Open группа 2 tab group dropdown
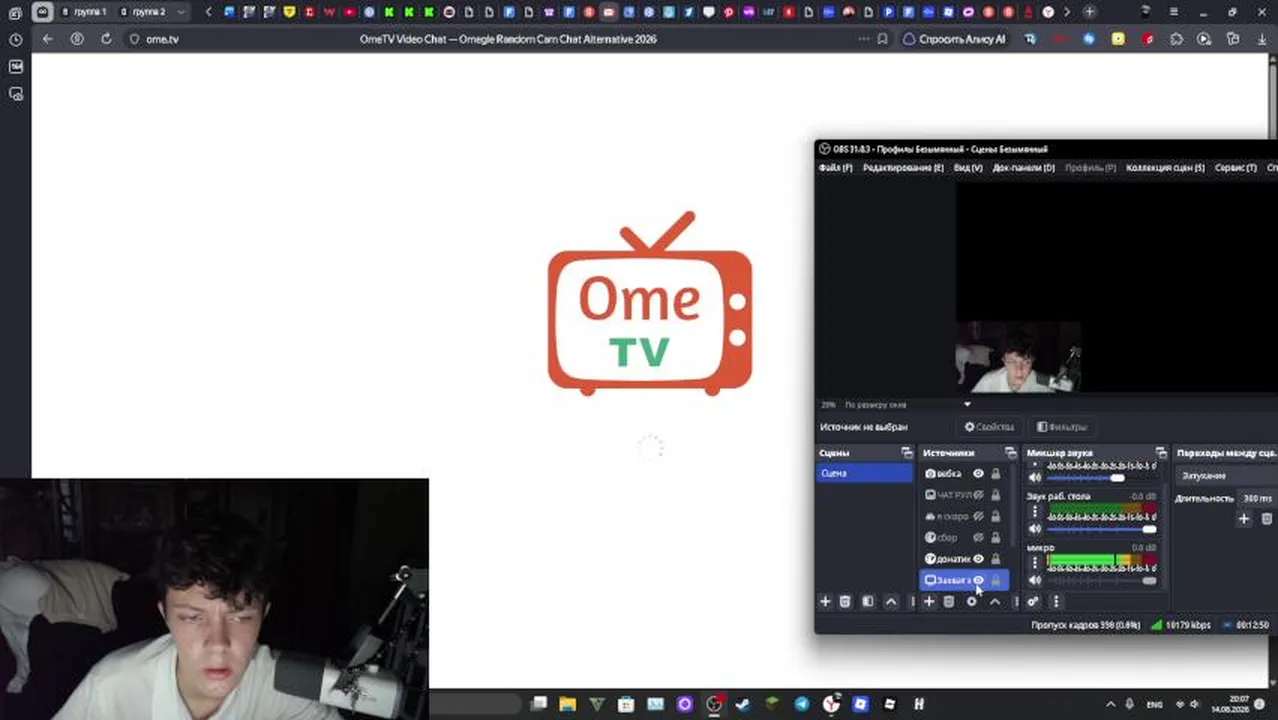The height and width of the screenshot is (720, 1278). 180,12
